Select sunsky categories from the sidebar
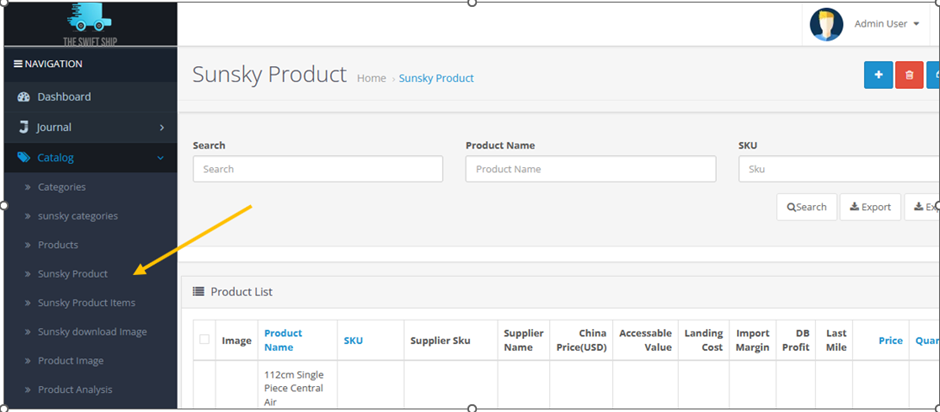Image resolution: width=940 pixels, height=412 pixels. point(77,216)
